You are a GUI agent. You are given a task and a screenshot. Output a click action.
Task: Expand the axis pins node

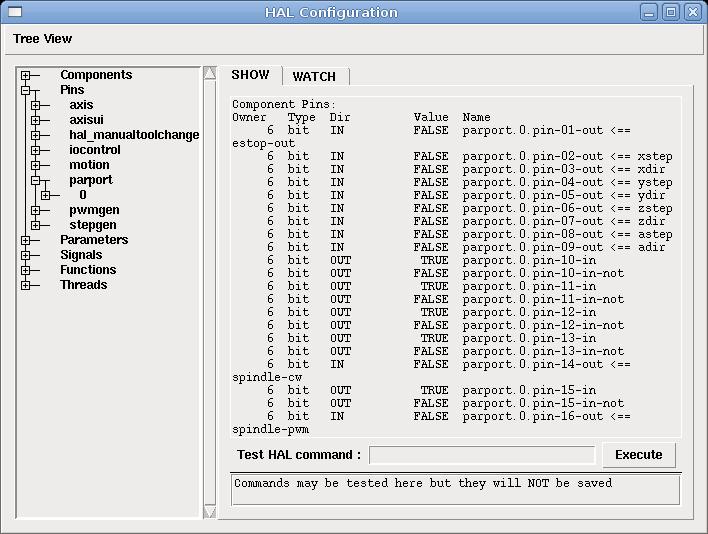[x=36, y=105]
